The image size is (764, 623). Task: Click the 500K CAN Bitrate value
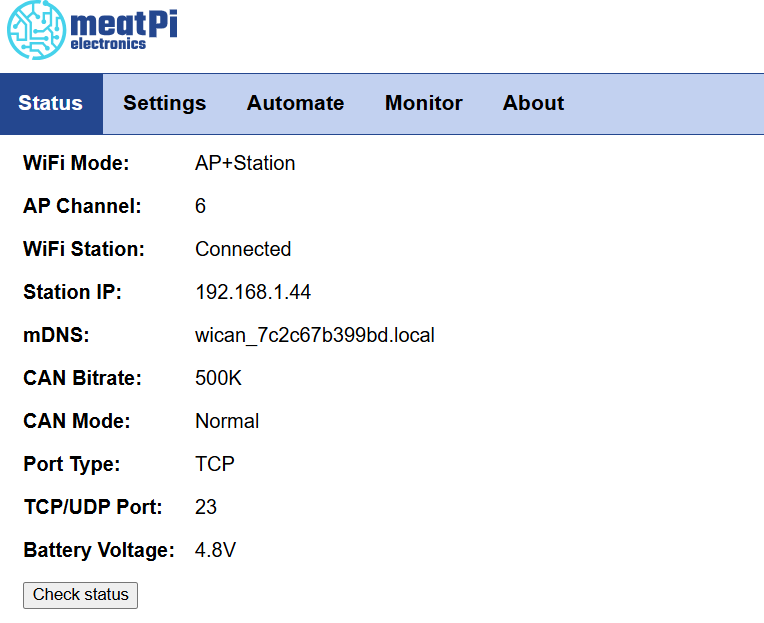tap(218, 378)
